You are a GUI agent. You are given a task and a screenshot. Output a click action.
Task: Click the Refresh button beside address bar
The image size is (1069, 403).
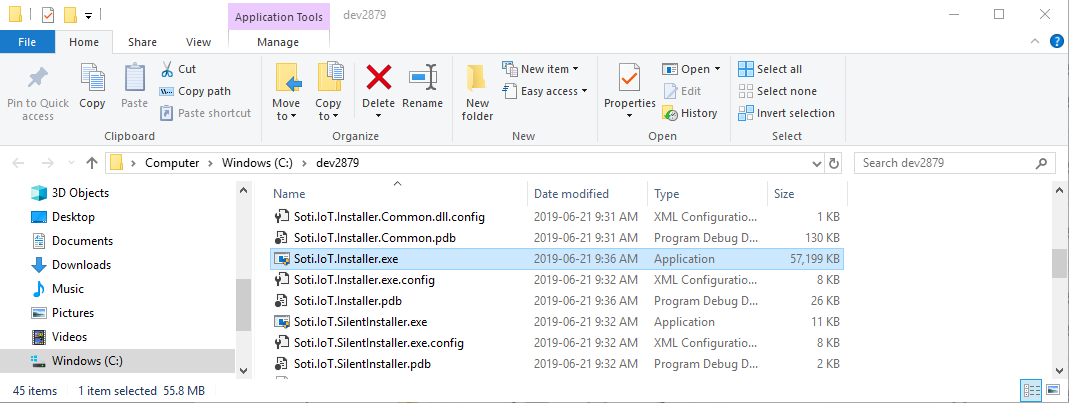pos(833,163)
